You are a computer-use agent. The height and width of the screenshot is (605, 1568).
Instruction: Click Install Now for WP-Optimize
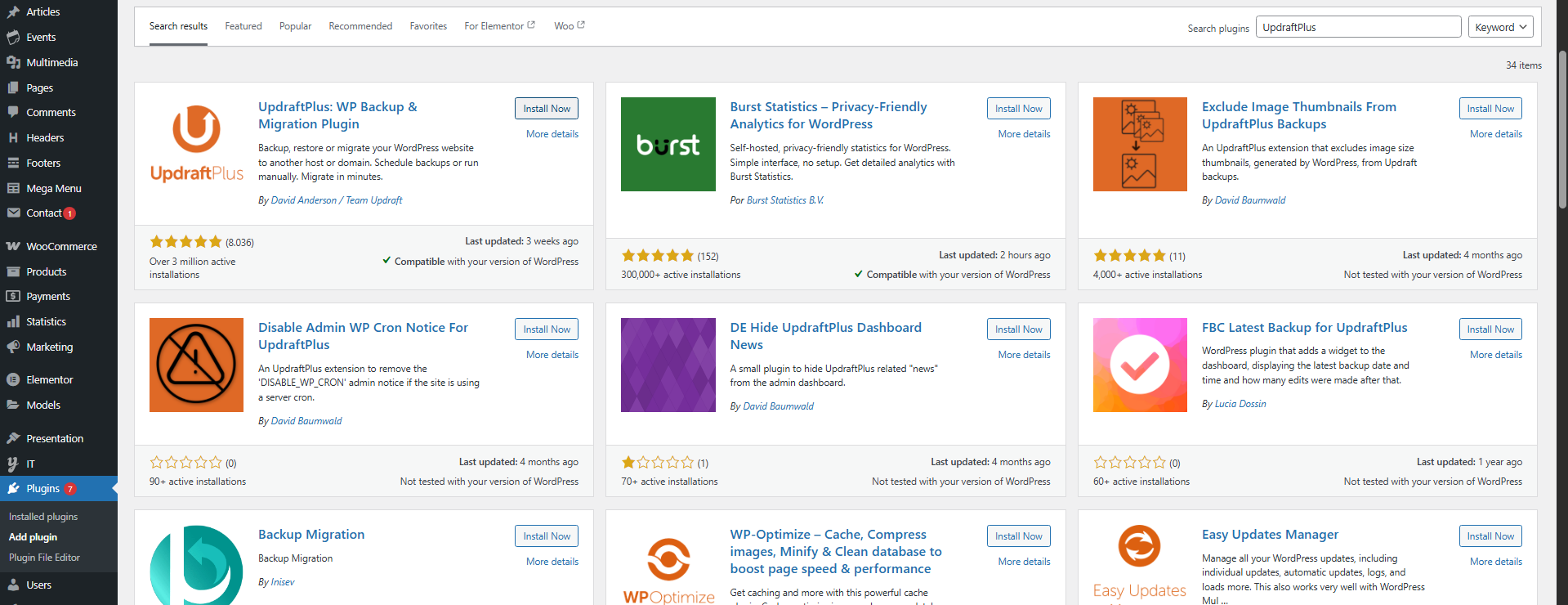point(1018,536)
